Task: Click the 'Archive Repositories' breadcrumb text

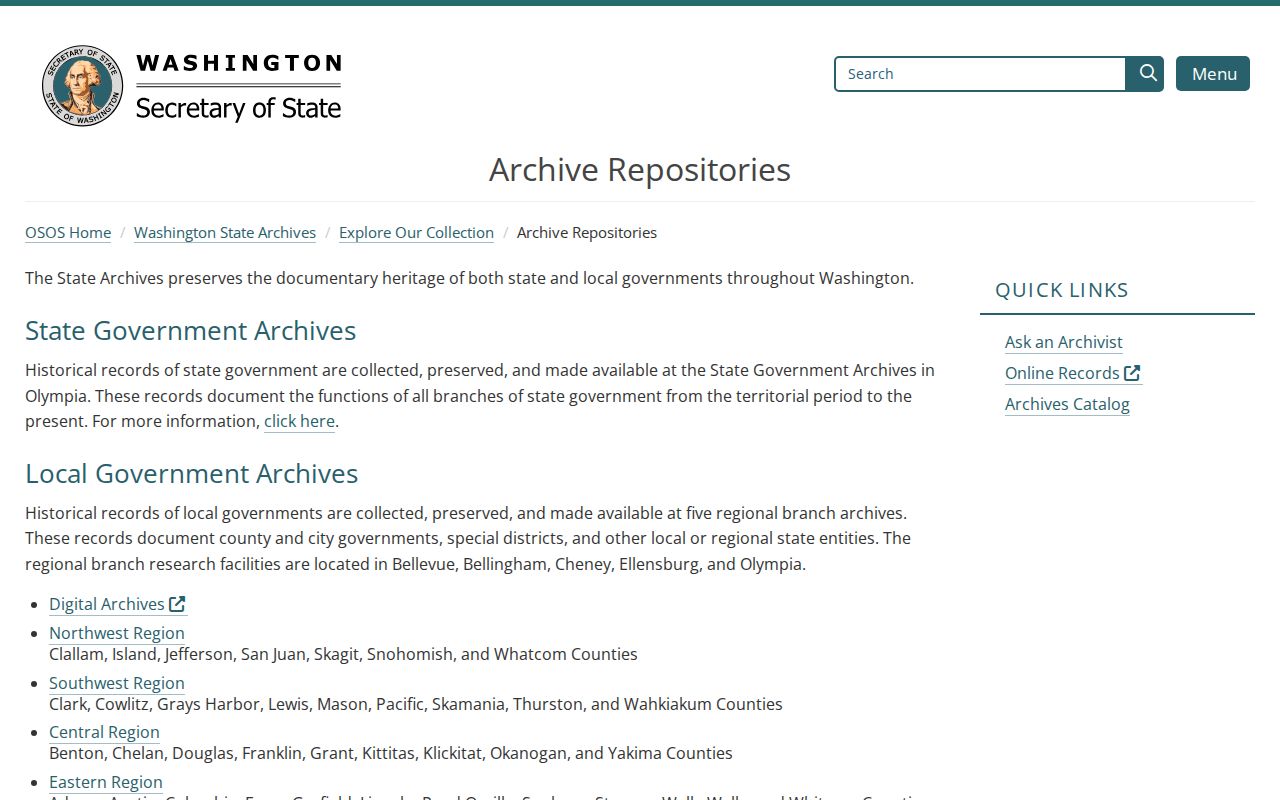Action: [x=587, y=233]
